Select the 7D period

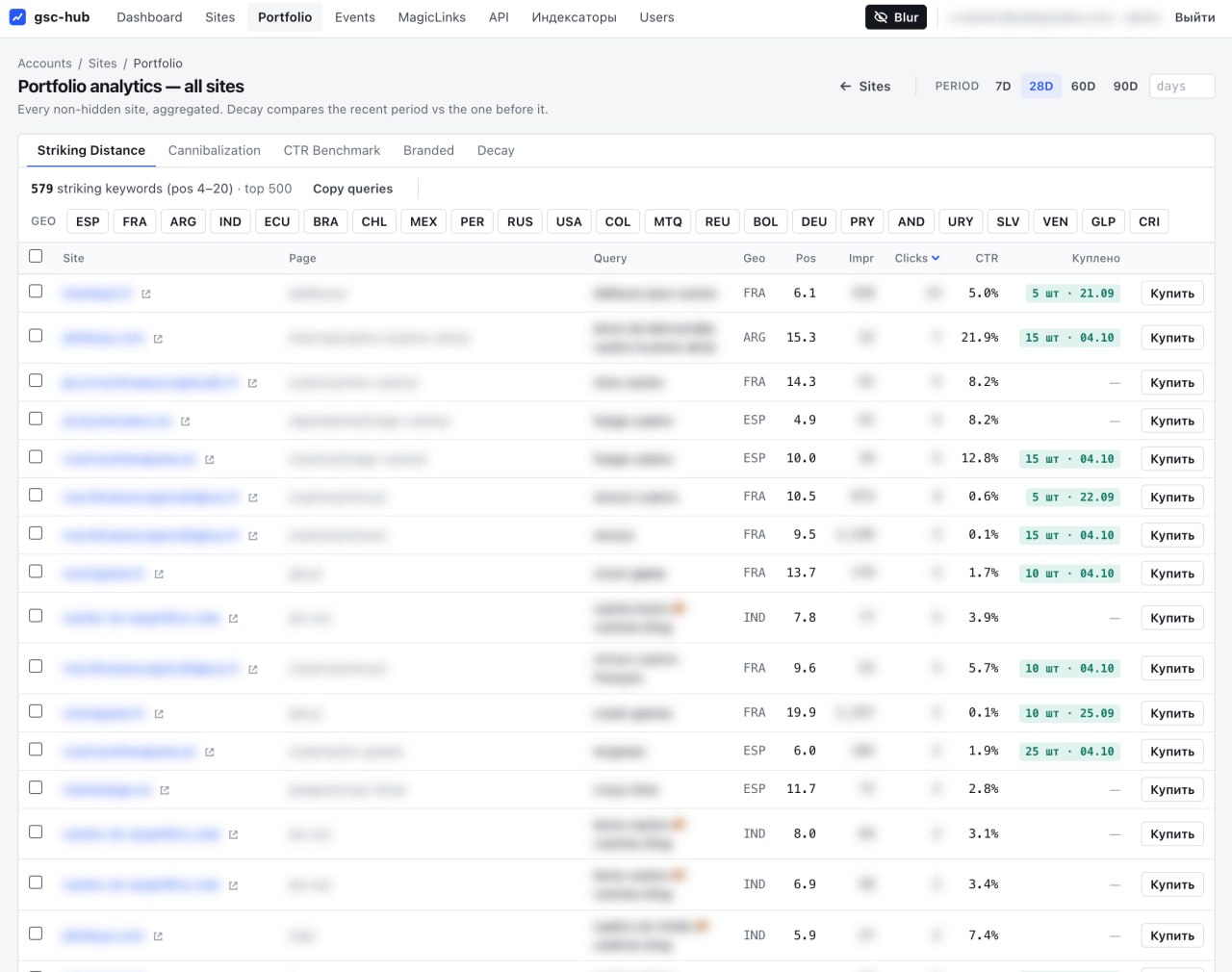(1003, 87)
